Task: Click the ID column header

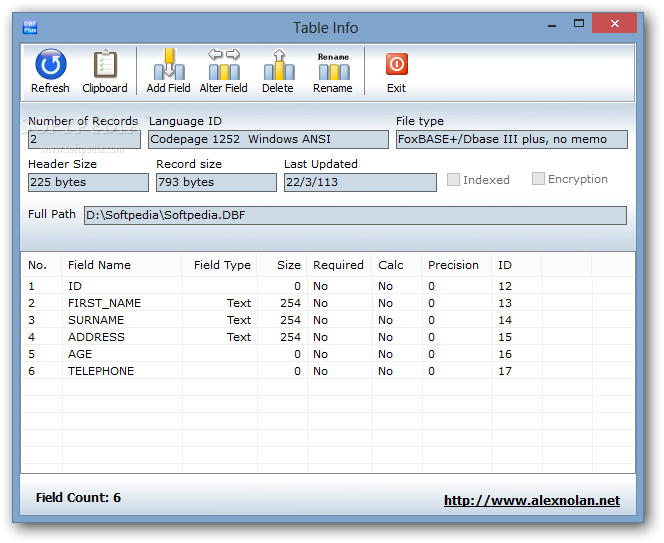Action: tap(516, 265)
